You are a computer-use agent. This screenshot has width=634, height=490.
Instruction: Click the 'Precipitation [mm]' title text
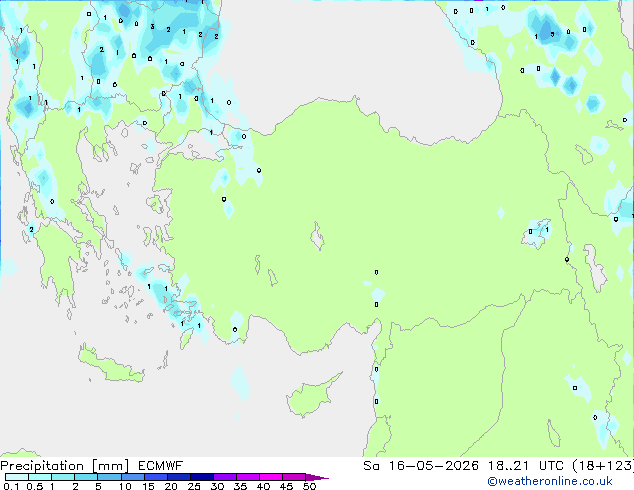[65, 466]
